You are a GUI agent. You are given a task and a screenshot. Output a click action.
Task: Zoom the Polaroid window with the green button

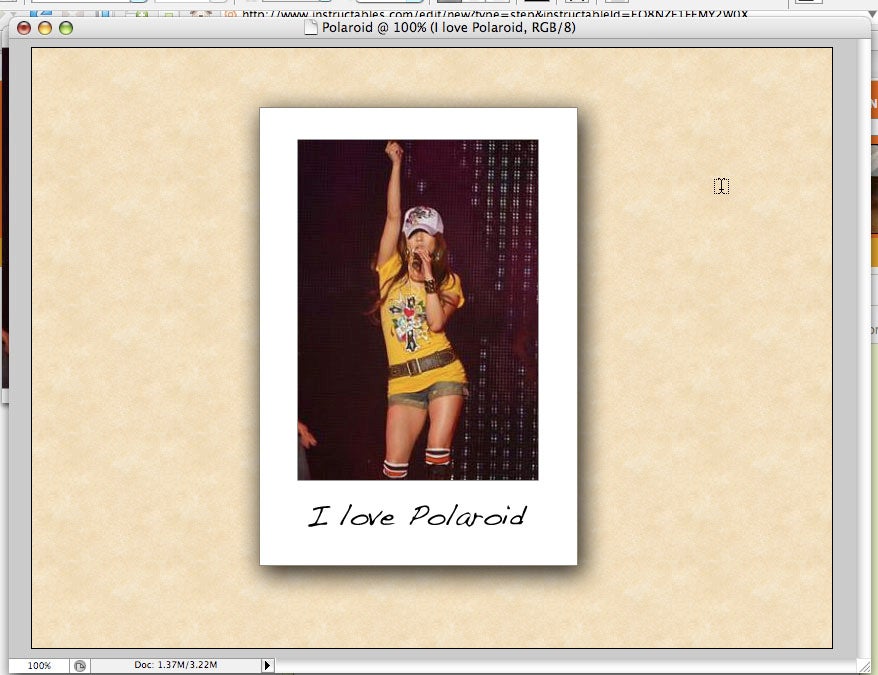tap(66, 27)
